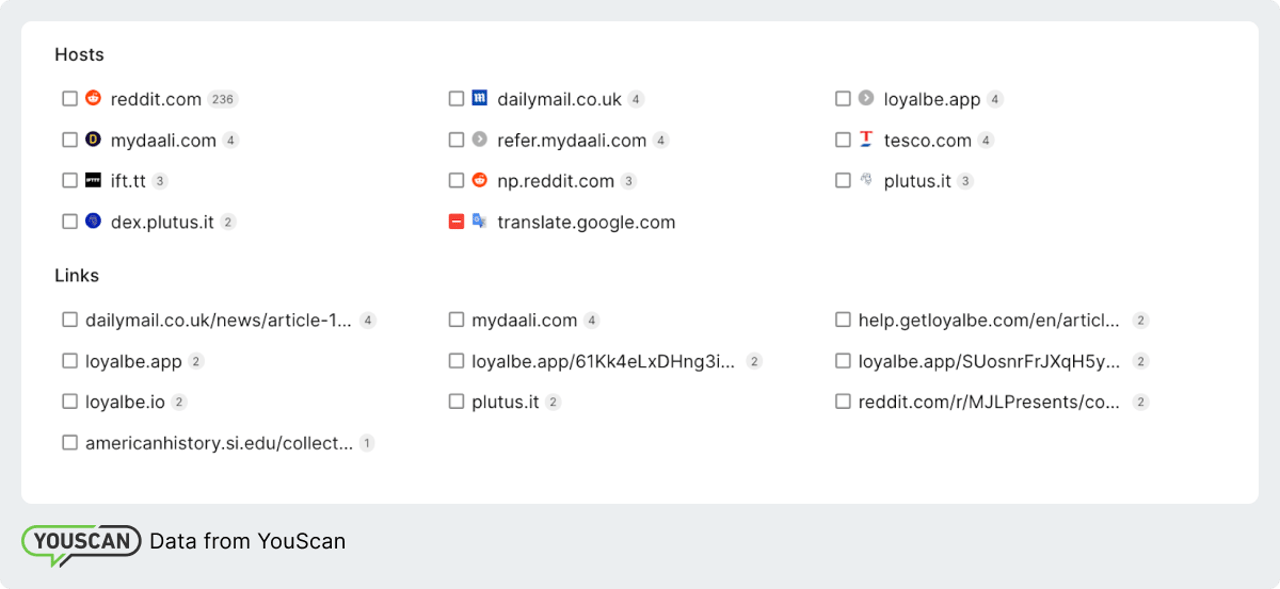Click the red minus icon before translate.google.com
Image resolution: width=1280 pixels, height=589 pixels.
click(455, 221)
